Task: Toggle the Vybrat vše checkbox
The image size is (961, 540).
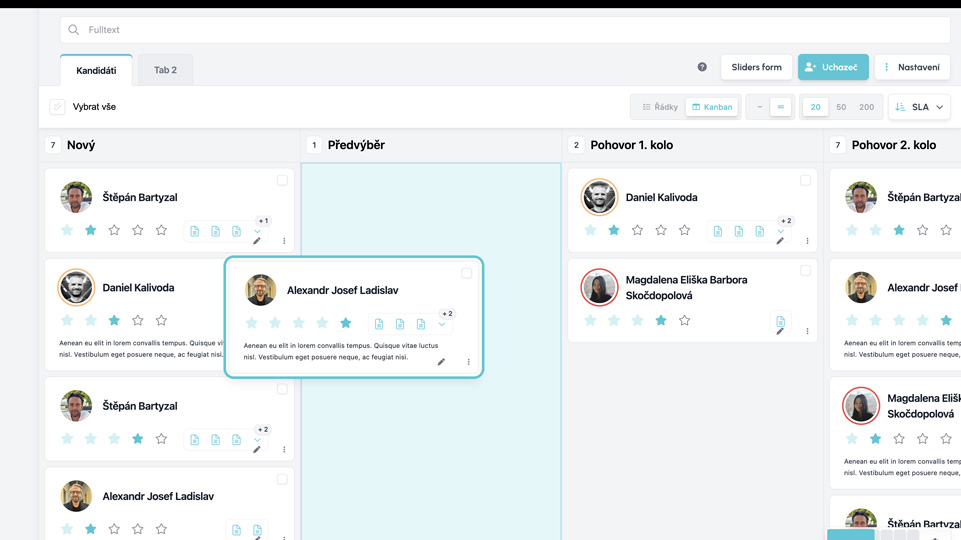Action: click(58, 107)
